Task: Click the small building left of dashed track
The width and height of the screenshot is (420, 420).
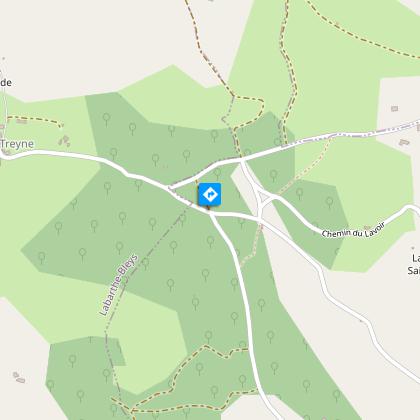Action: coord(22,121)
